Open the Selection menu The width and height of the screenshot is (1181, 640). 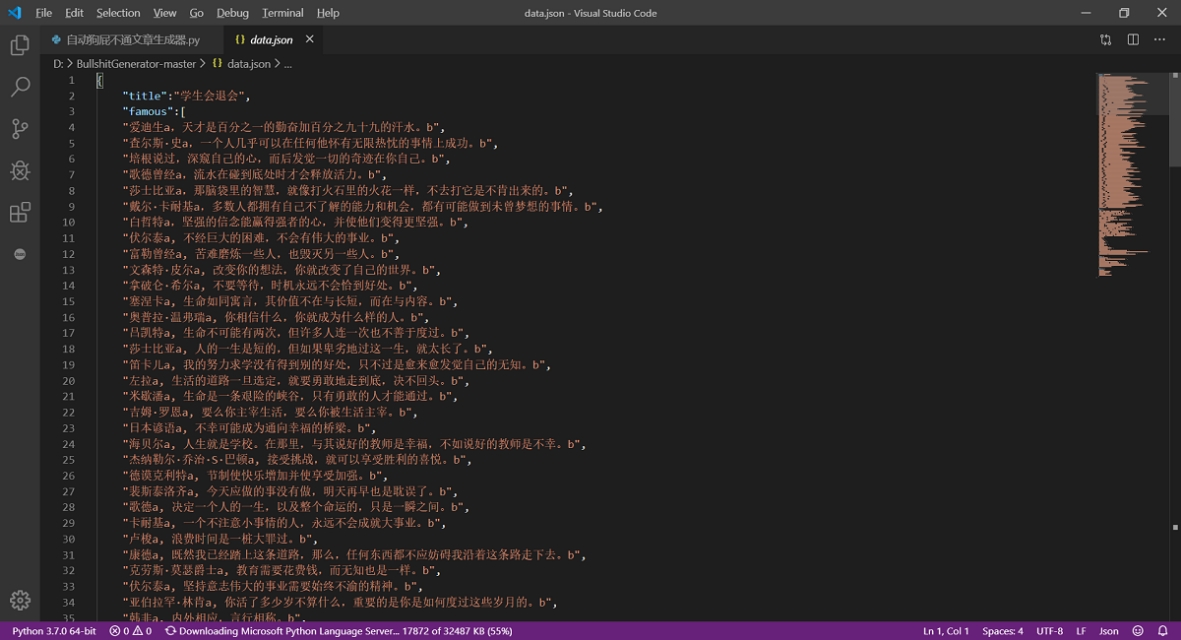pyautogui.click(x=118, y=13)
